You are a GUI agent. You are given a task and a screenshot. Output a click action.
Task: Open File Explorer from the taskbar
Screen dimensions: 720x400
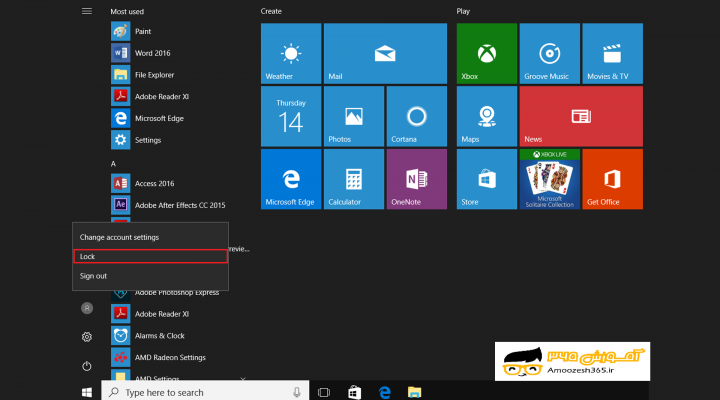(x=414, y=392)
